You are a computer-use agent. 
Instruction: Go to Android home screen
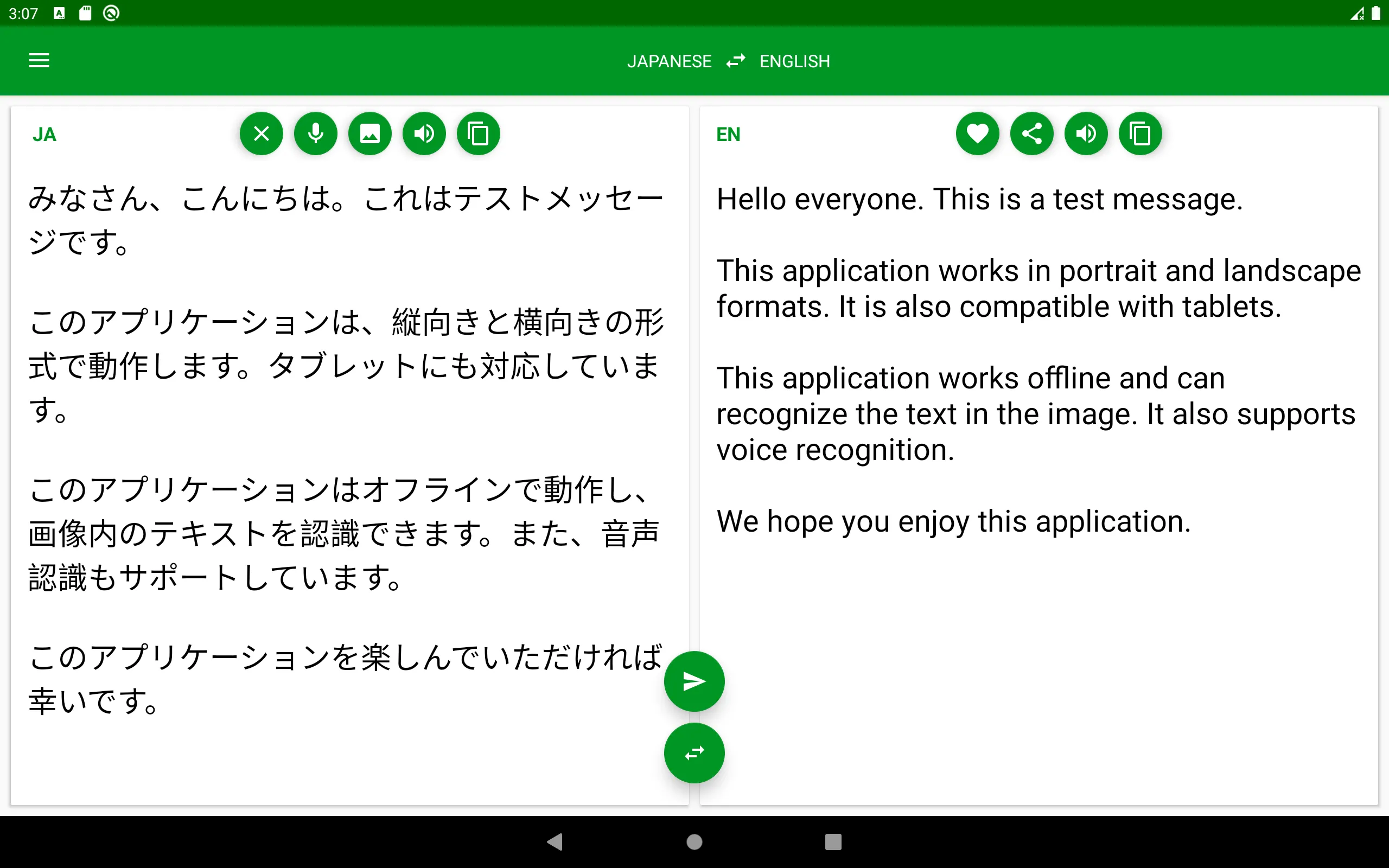[x=694, y=842]
